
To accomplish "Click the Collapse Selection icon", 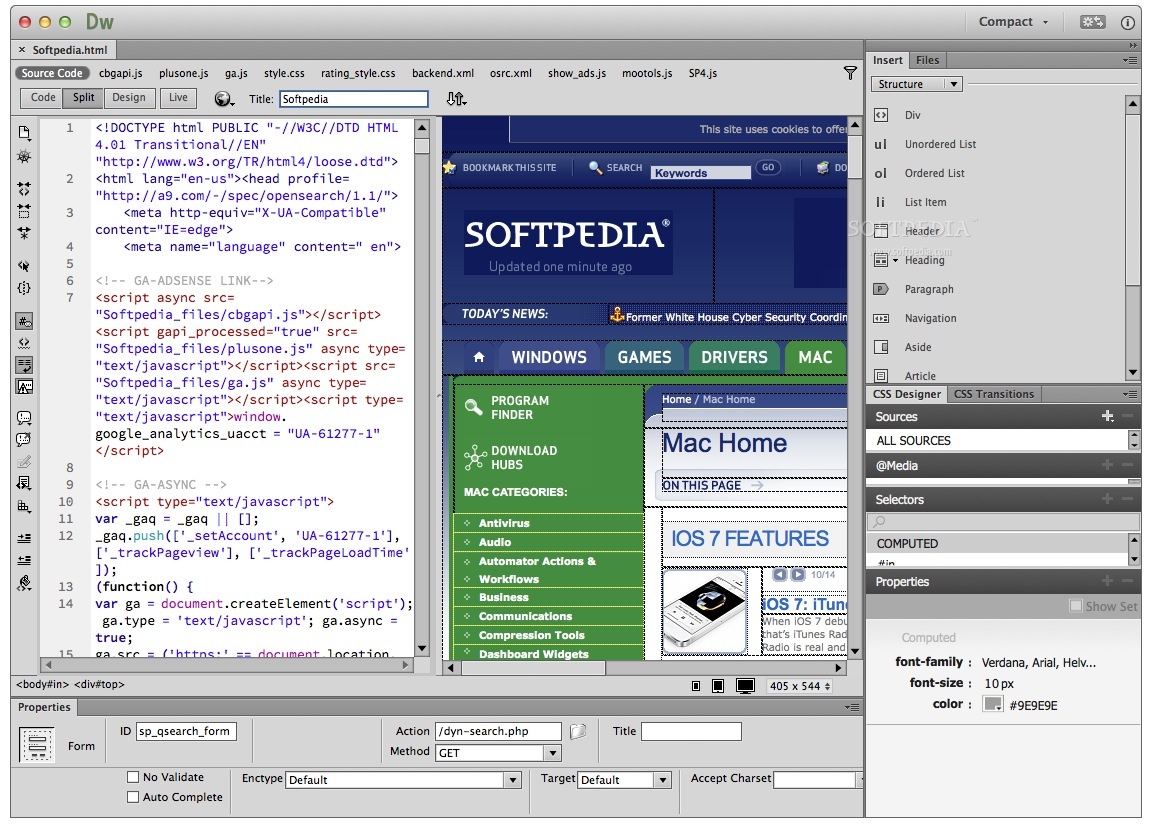I will (24, 211).
